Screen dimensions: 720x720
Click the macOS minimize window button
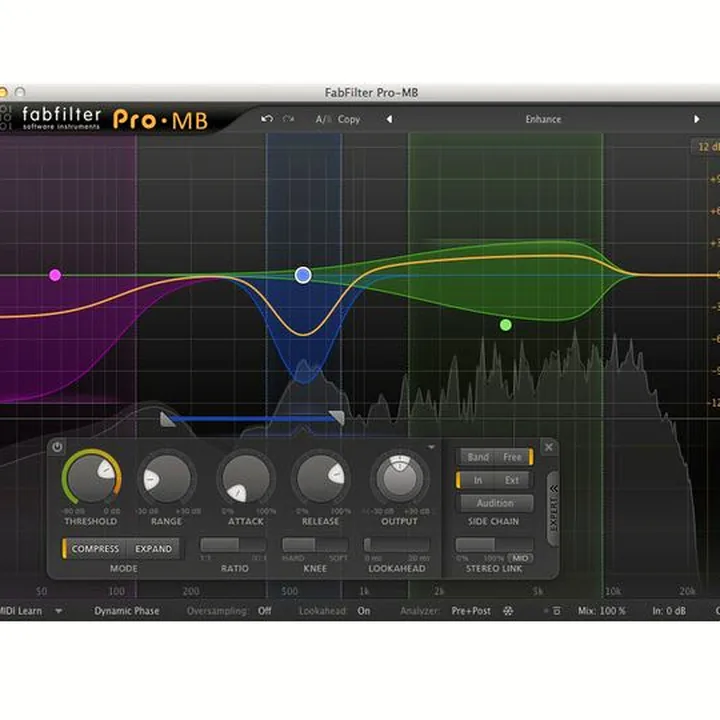pyautogui.click(x=3, y=92)
